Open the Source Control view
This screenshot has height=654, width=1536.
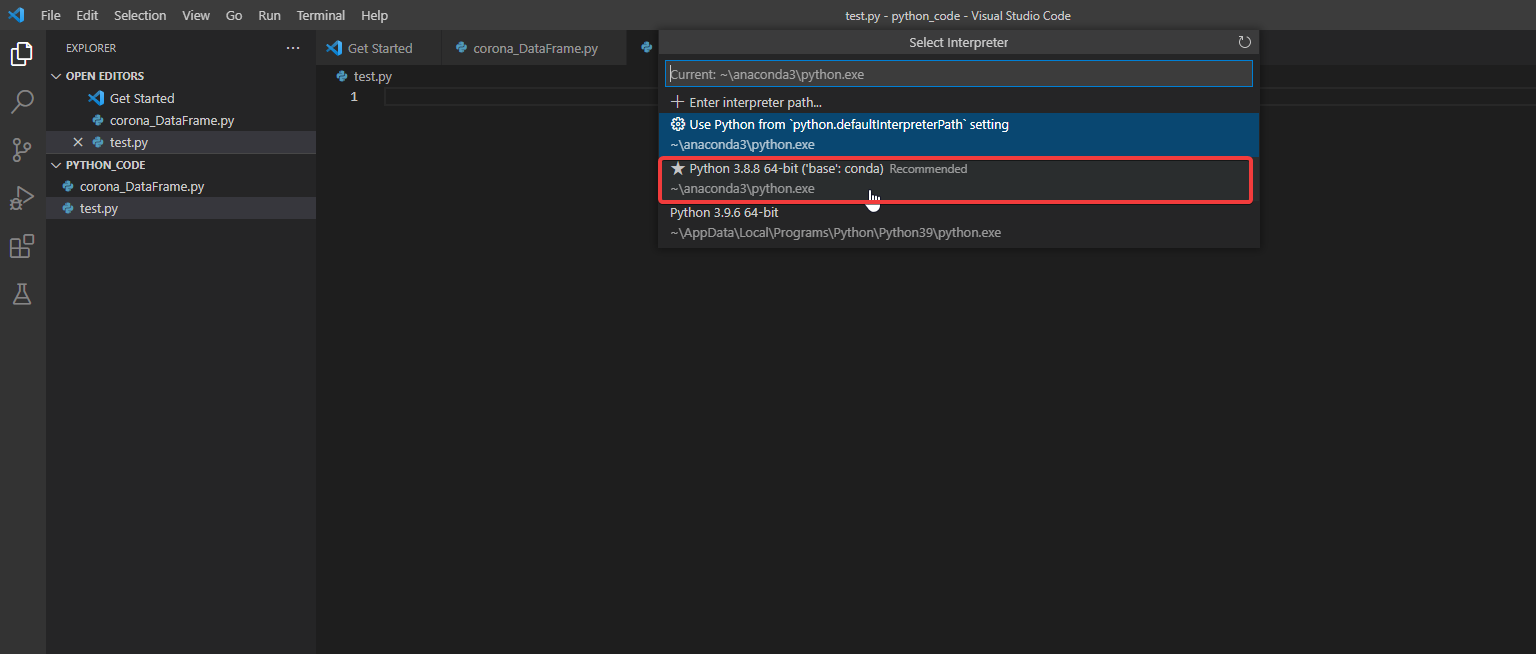pyautogui.click(x=22, y=150)
